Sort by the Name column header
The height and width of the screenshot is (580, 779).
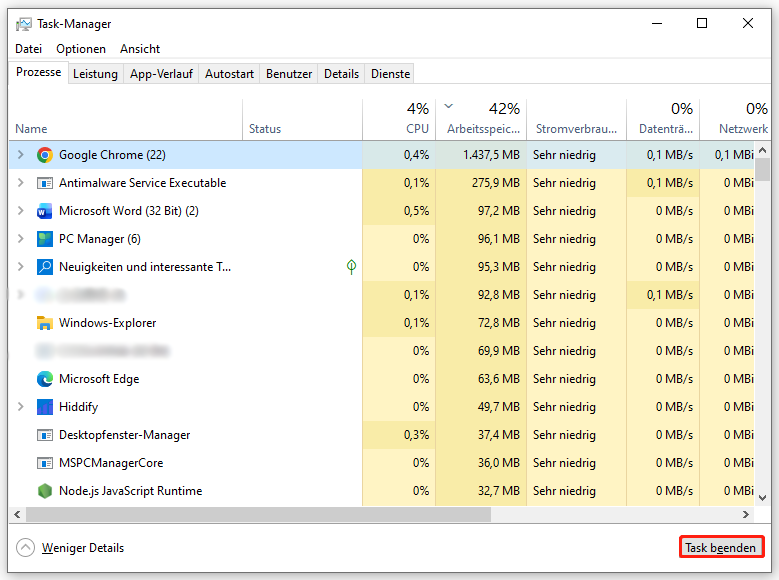(x=126, y=119)
